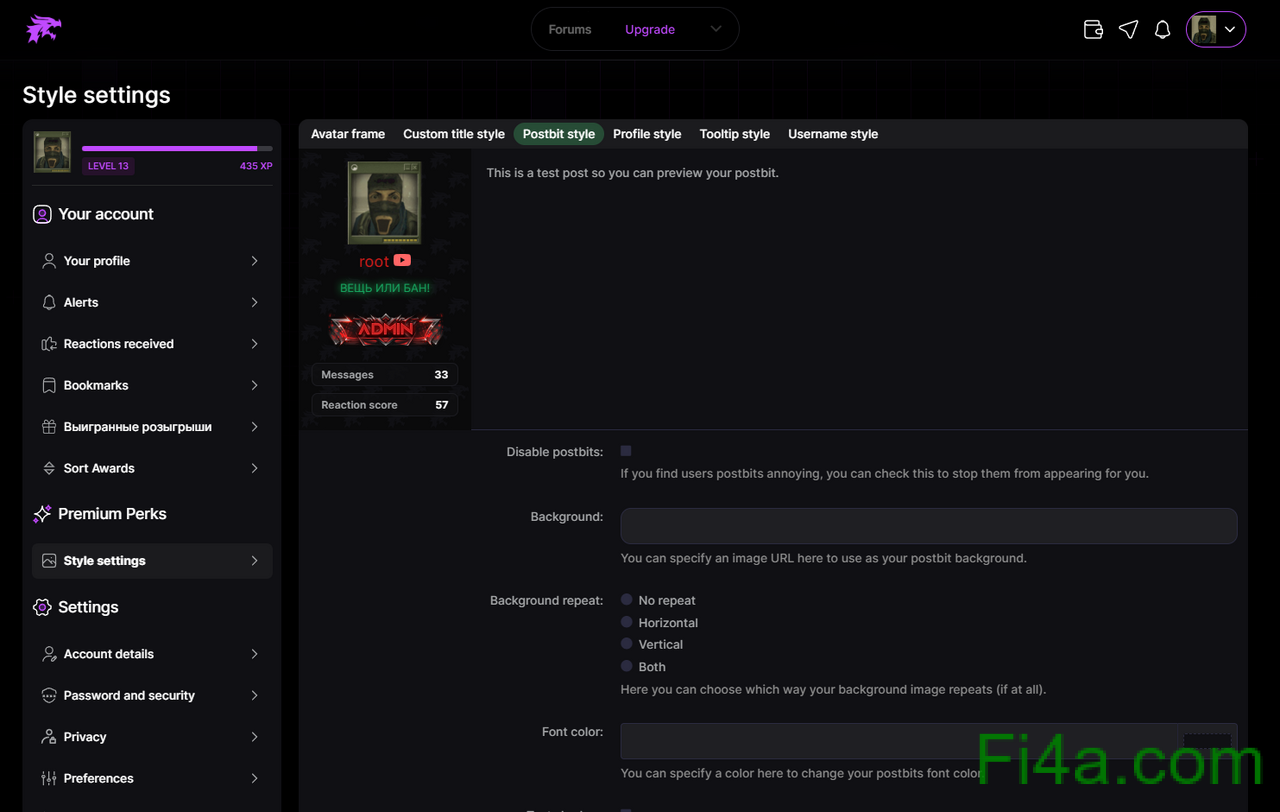Click the Preferences sliders icon
The height and width of the screenshot is (812, 1280).
click(48, 778)
